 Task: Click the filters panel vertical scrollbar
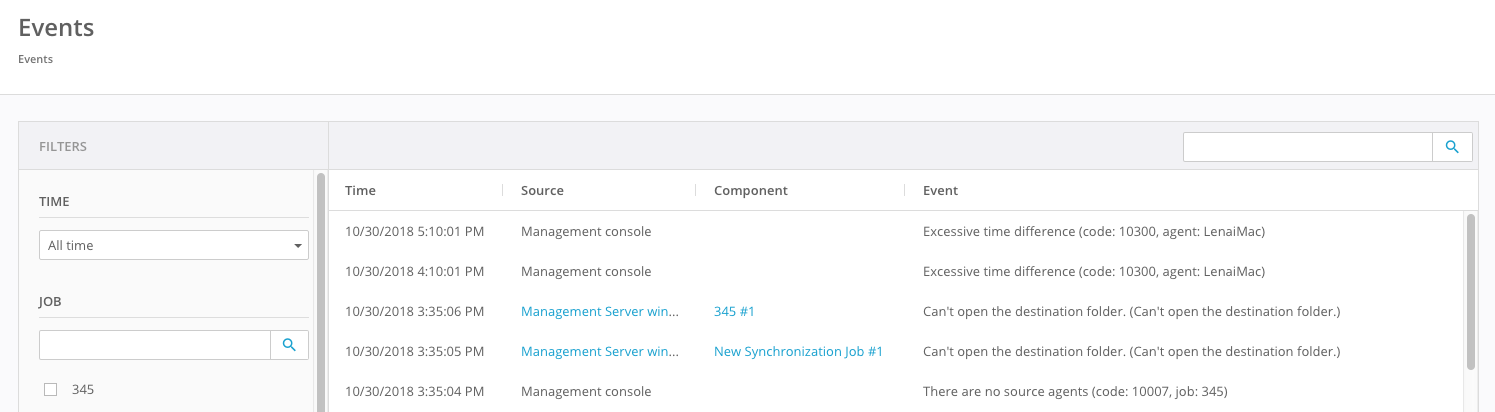click(320, 290)
